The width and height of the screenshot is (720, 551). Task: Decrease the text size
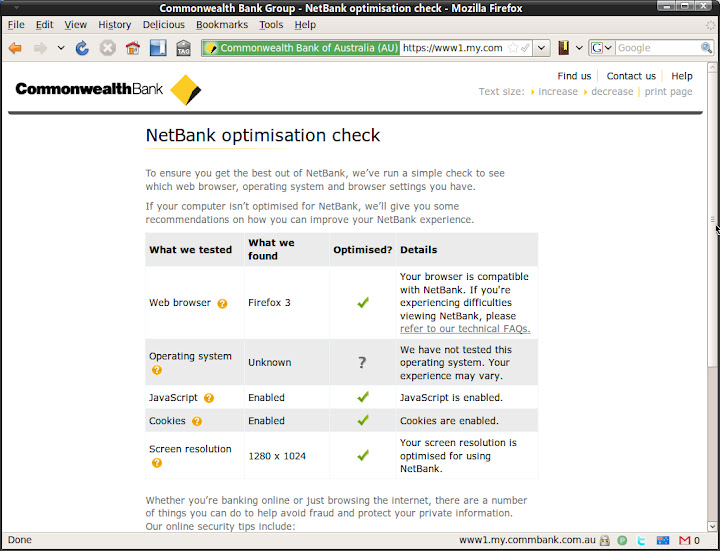[612, 91]
